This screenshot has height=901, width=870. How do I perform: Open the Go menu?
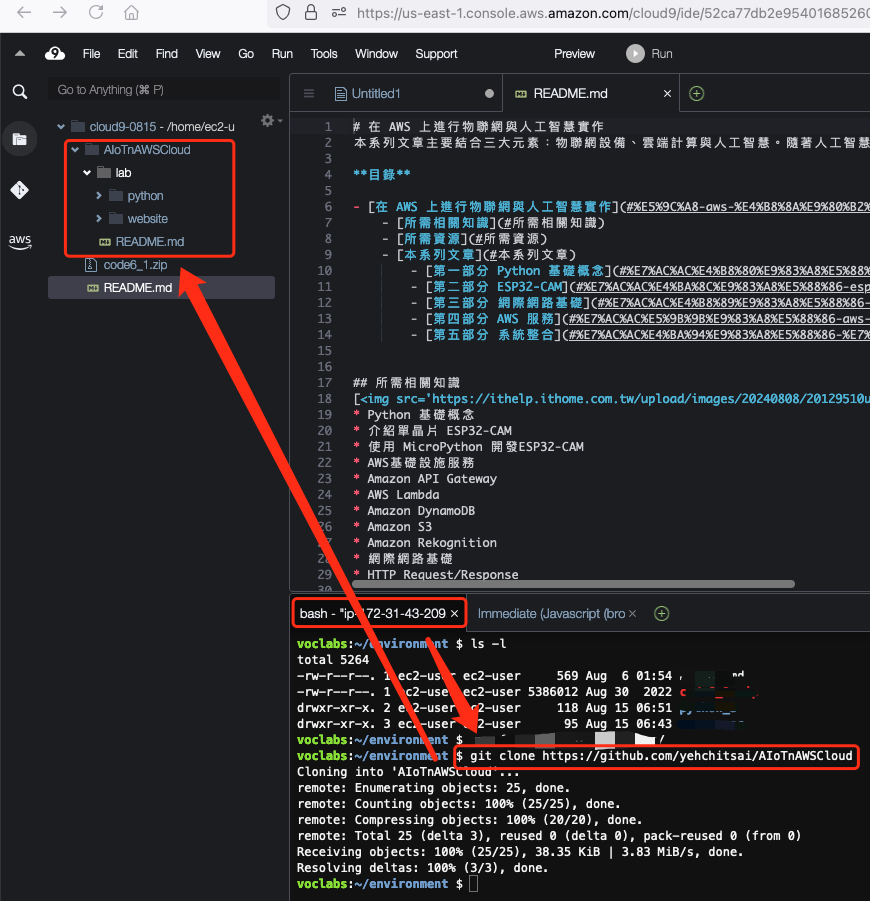(246, 53)
